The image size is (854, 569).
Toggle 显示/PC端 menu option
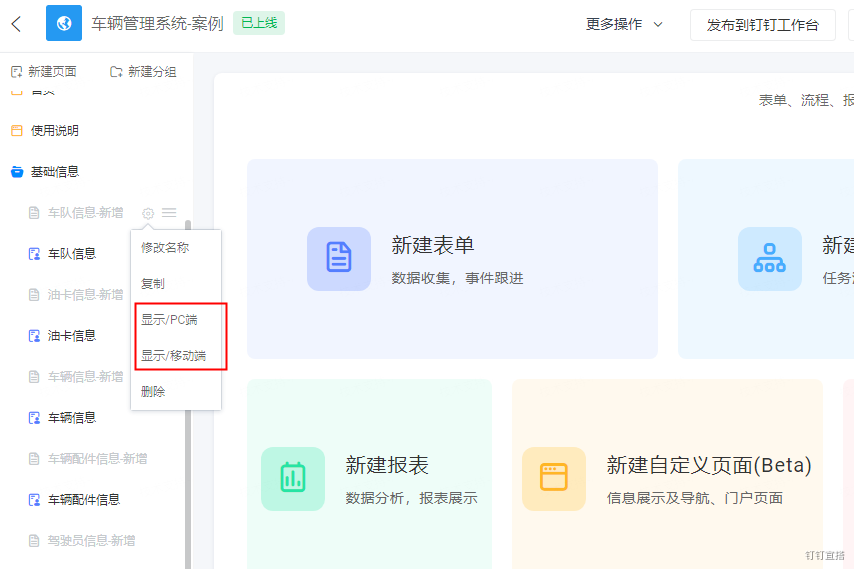pyautogui.click(x=169, y=320)
